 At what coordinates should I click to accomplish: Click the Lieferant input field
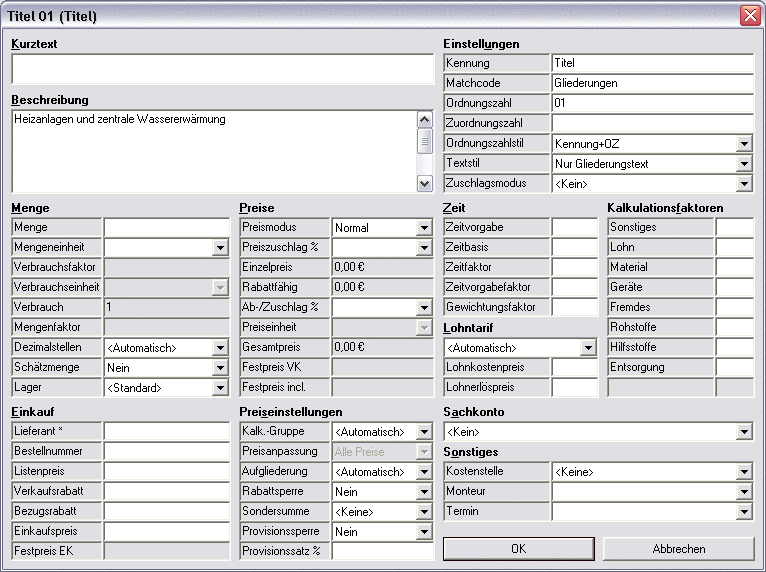point(167,431)
